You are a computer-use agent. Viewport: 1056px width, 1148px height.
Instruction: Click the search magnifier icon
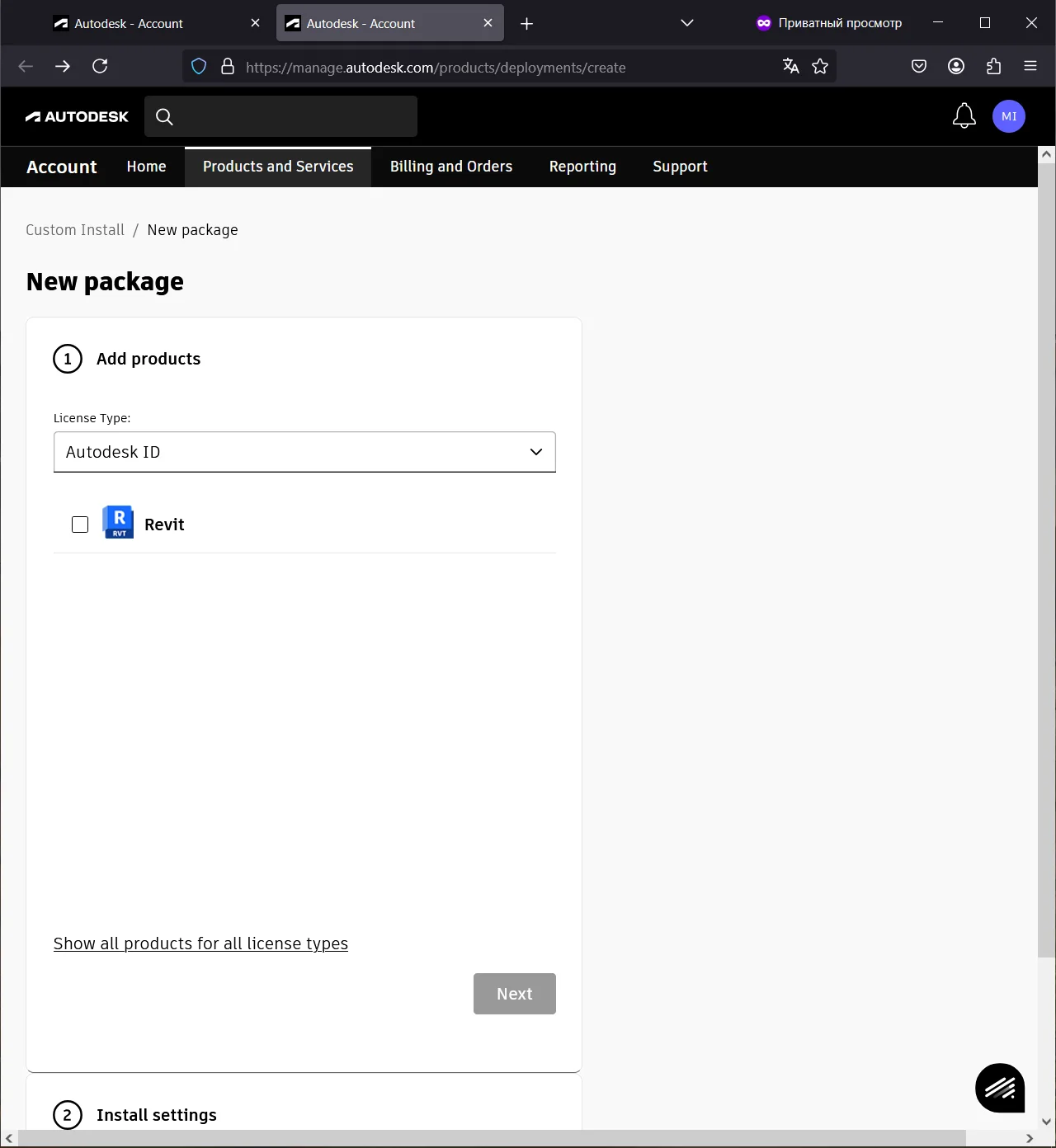point(164,117)
